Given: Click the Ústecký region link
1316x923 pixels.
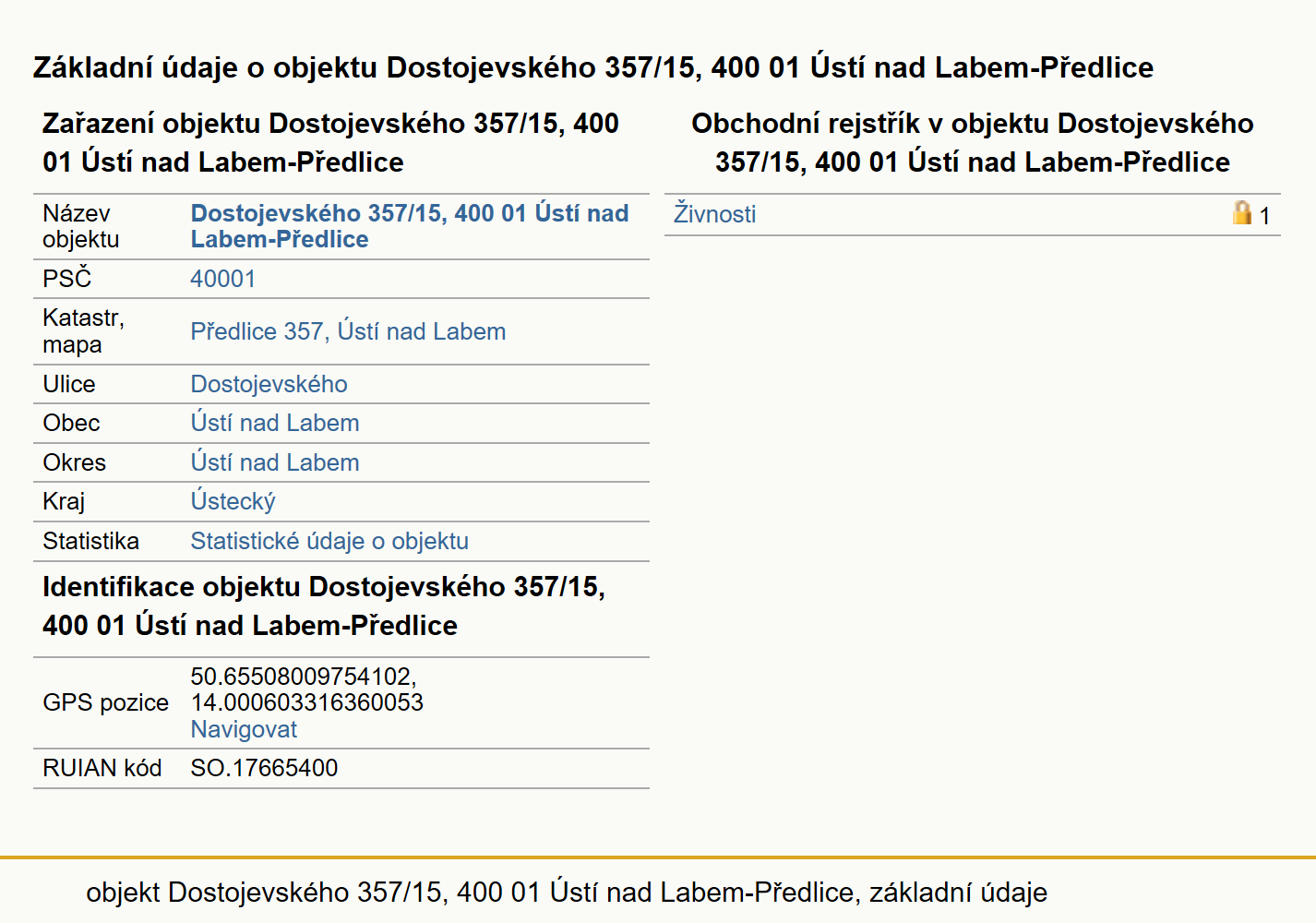Looking at the screenshot, I should pos(233,501).
